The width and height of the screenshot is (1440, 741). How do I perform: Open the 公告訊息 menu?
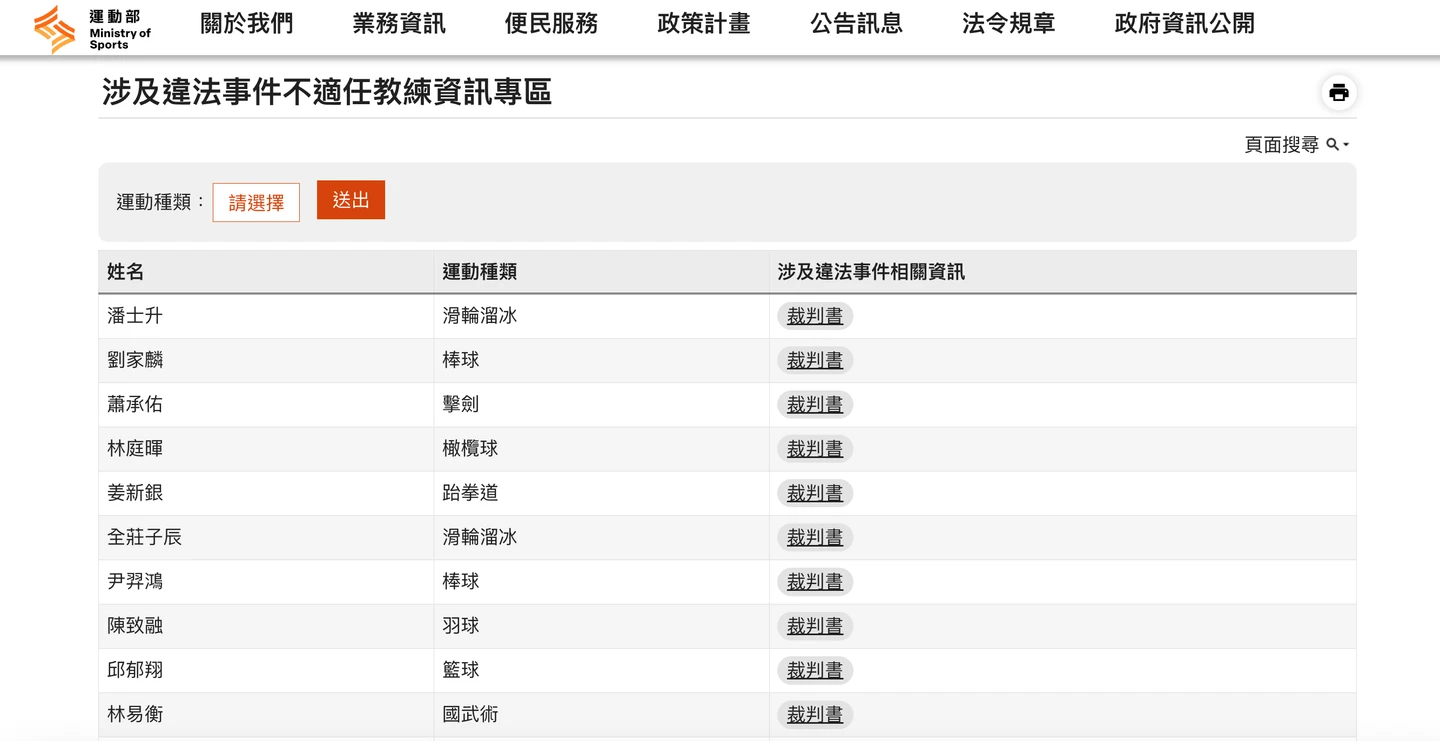pyautogui.click(x=856, y=24)
